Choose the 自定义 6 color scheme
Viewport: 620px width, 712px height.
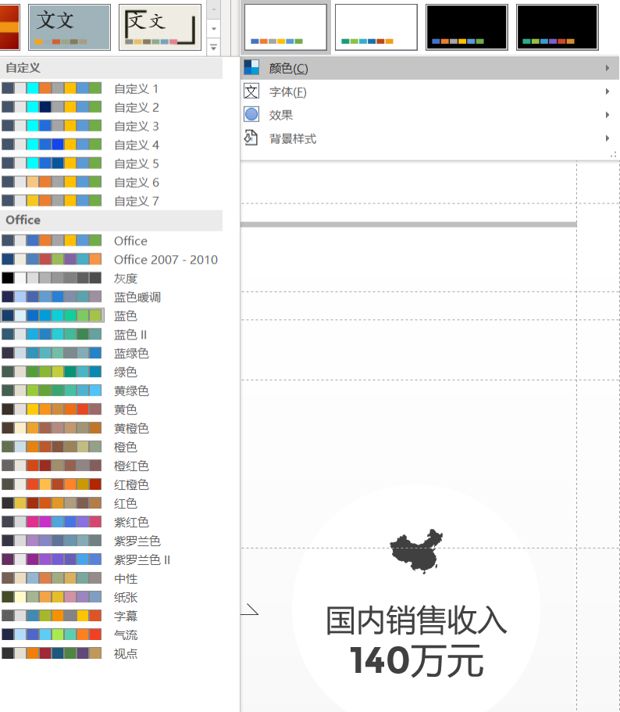111,182
